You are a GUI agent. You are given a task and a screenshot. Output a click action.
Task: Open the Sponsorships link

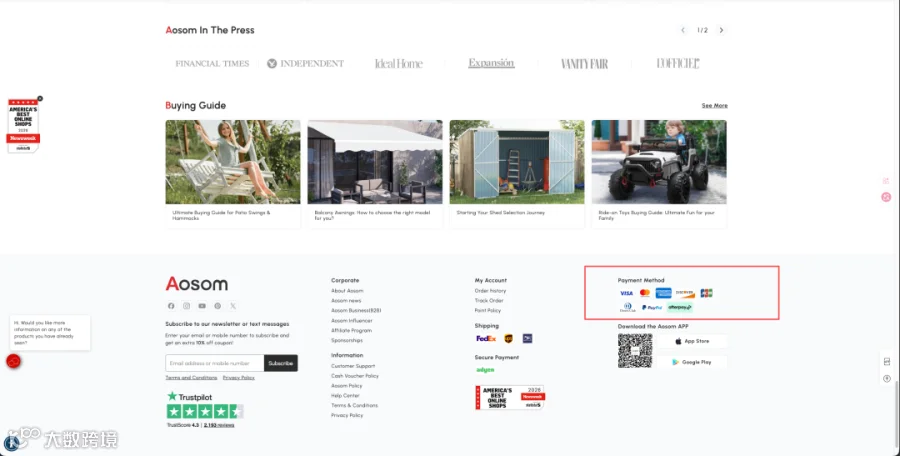[x=347, y=341]
